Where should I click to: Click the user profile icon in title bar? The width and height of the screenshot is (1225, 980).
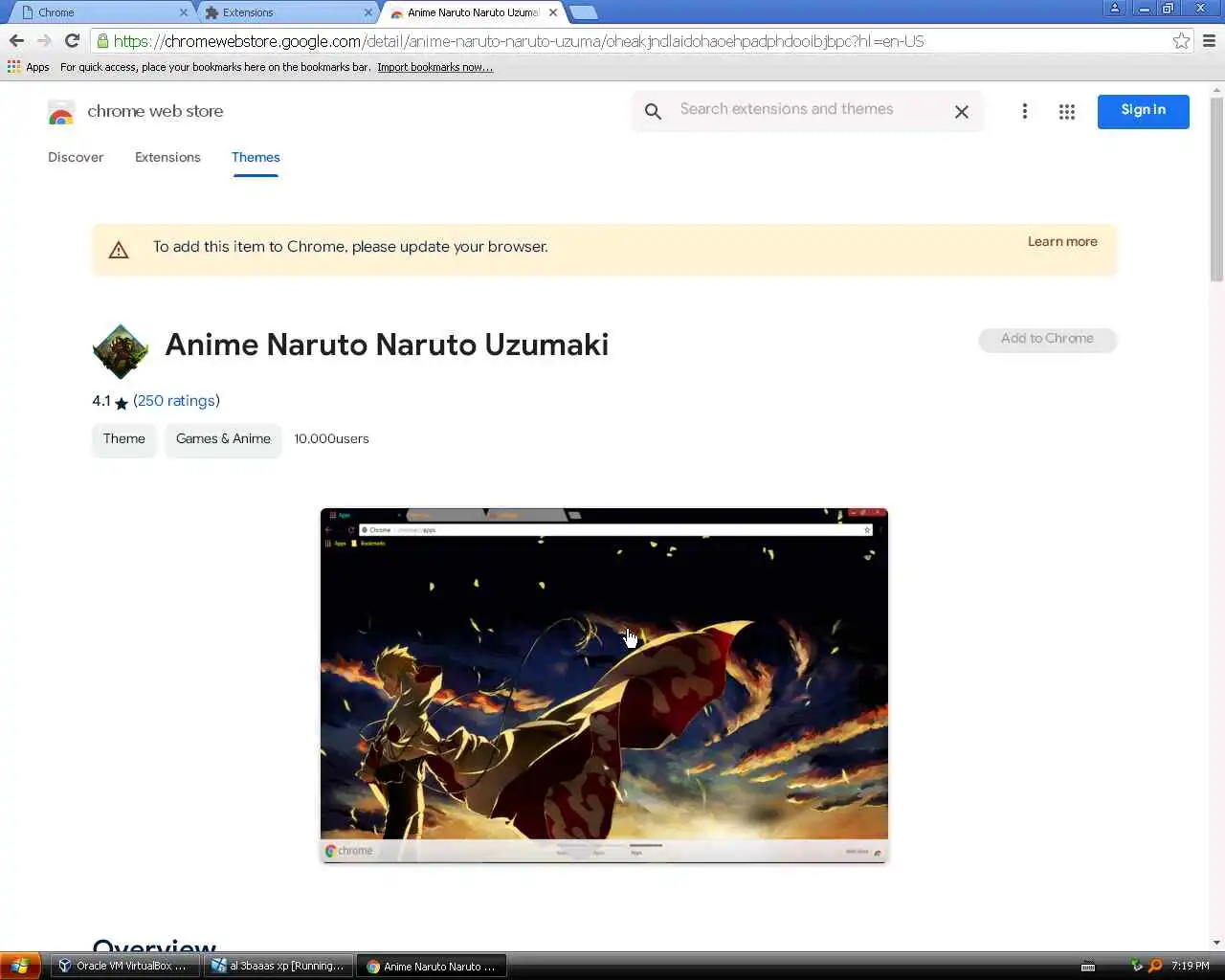pyautogui.click(x=1115, y=9)
